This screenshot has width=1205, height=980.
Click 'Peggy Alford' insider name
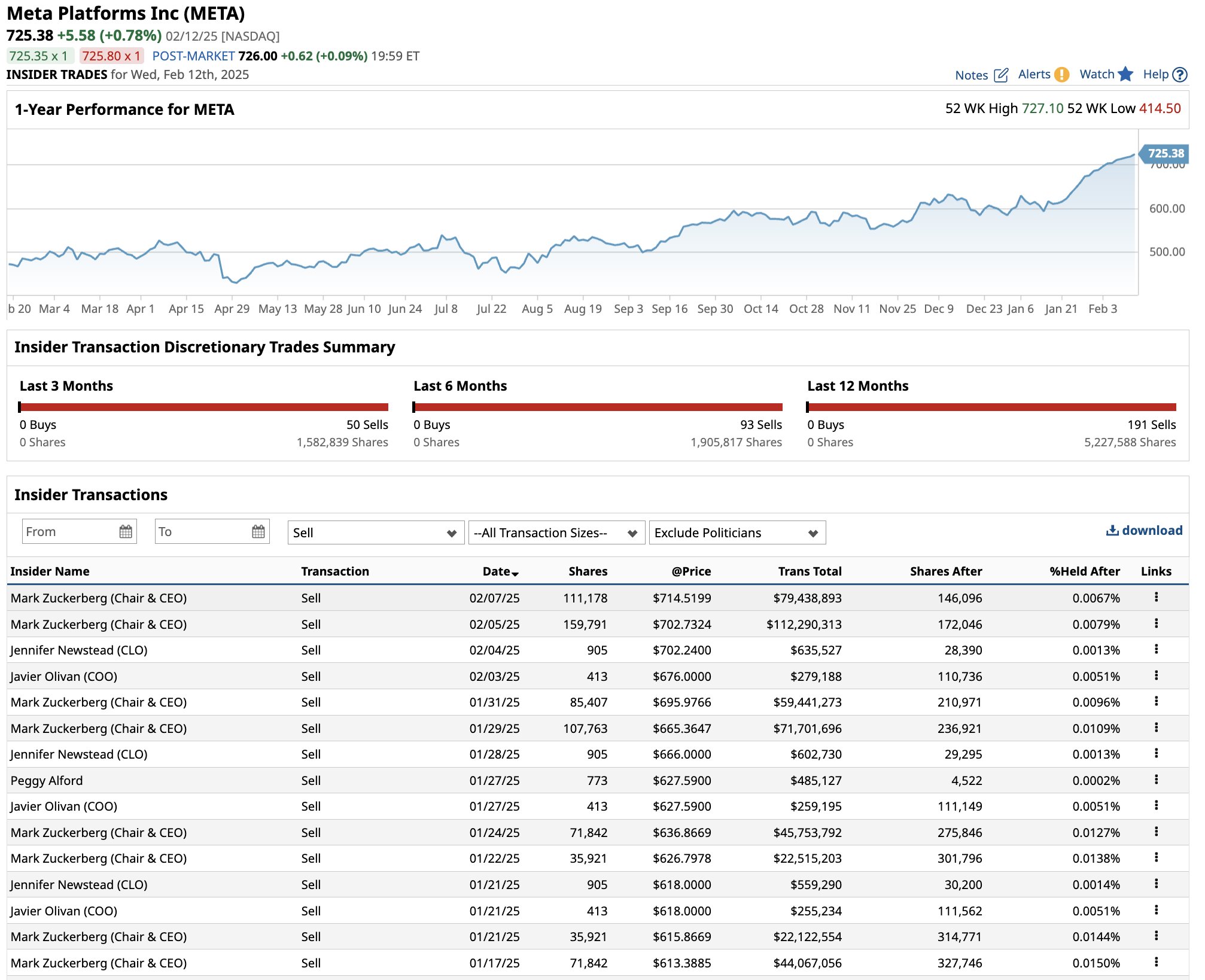point(47,780)
